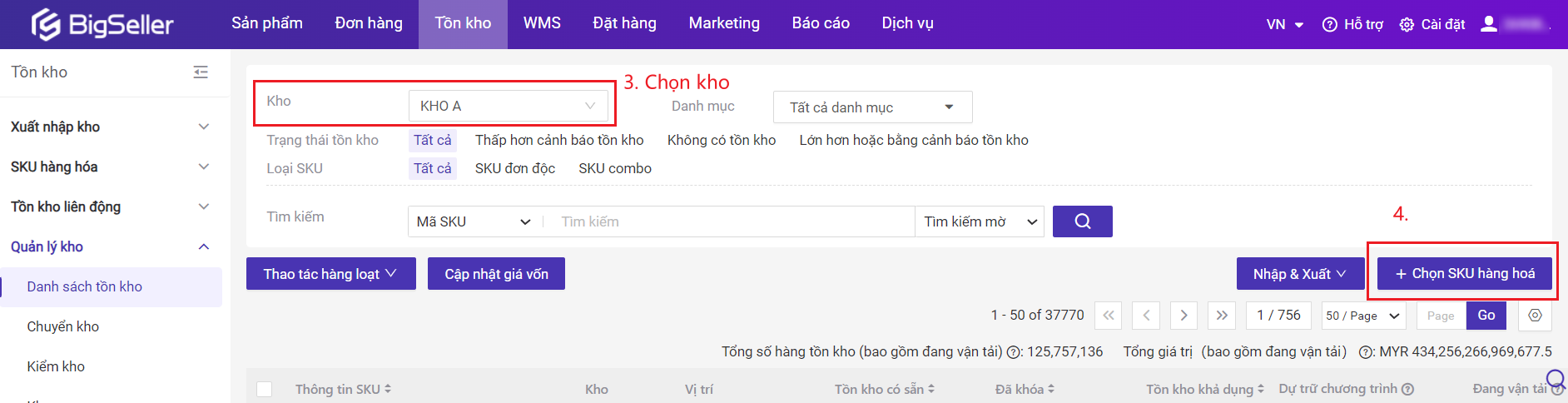Open the Tìm kiếm mờ dropdown

coord(980,221)
